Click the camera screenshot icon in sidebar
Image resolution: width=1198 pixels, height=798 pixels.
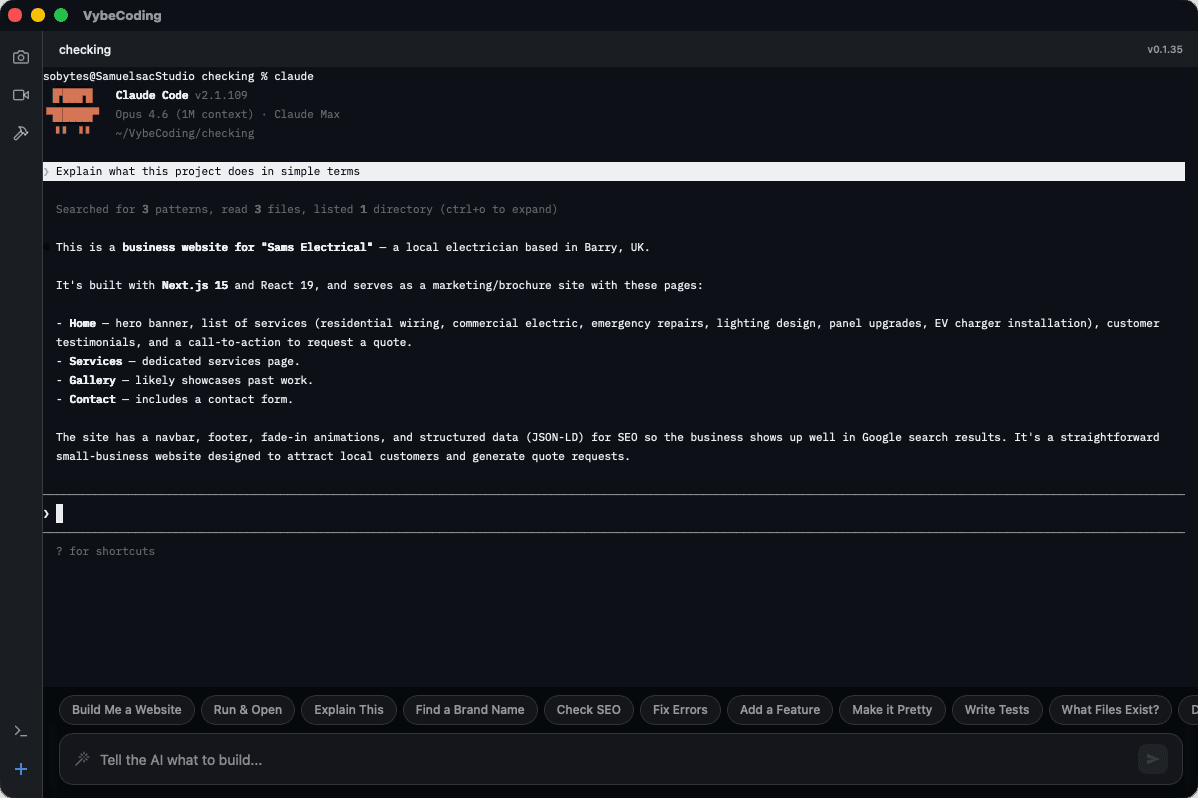click(21, 57)
